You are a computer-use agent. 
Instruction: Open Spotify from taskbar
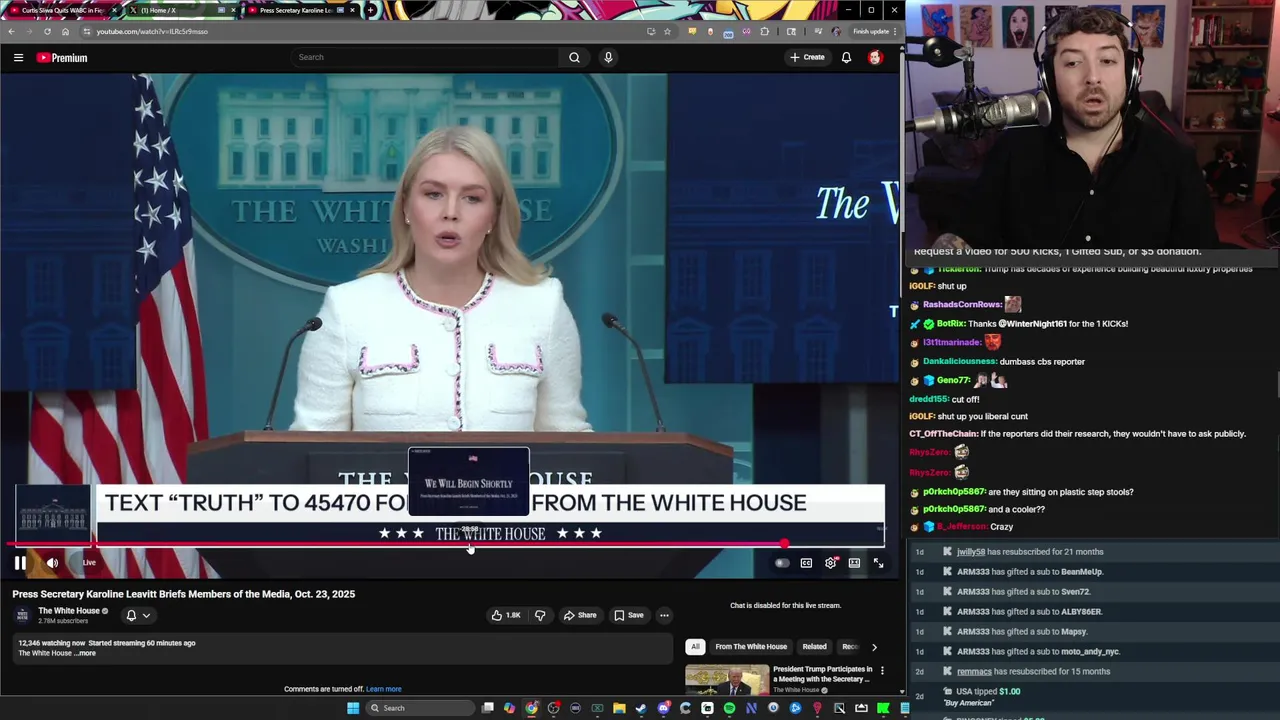[729, 708]
